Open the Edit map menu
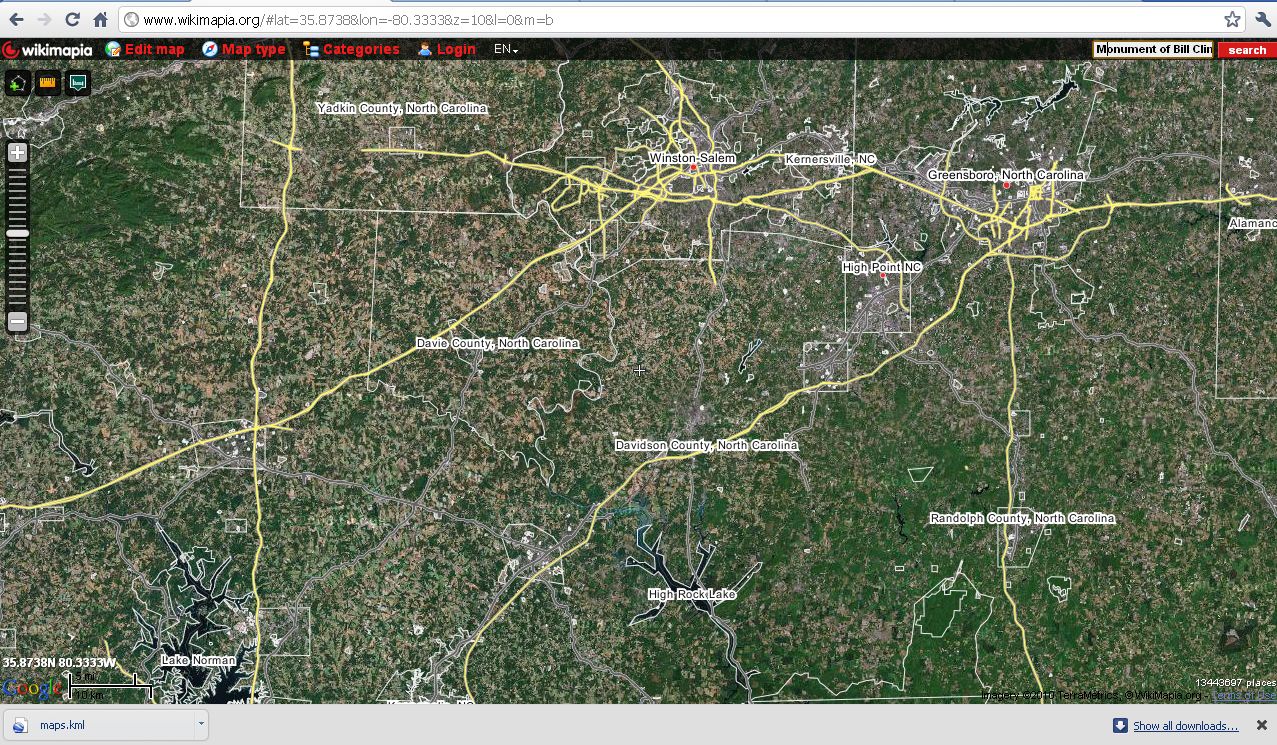 145,49
